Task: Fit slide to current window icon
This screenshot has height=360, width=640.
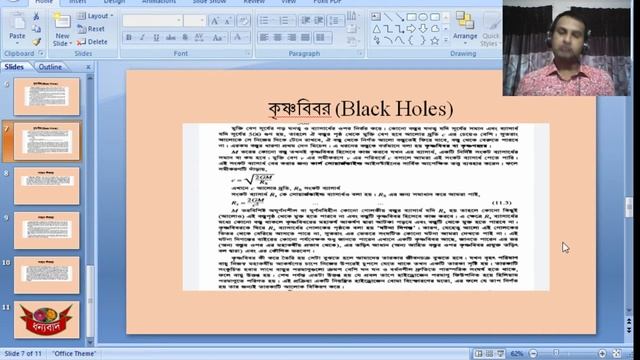Action: 617,353
